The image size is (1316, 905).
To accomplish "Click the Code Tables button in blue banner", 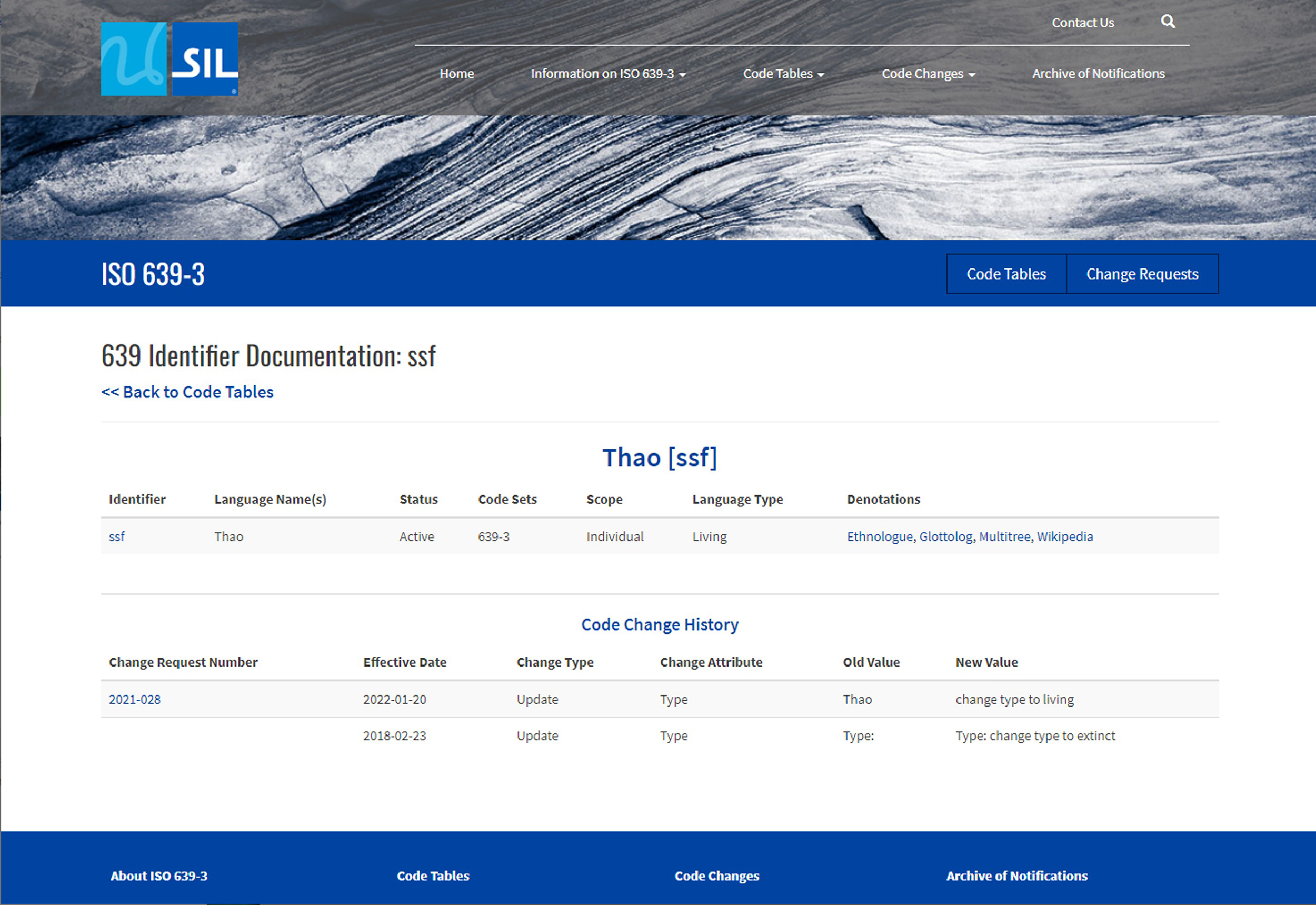I will 1006,274.
